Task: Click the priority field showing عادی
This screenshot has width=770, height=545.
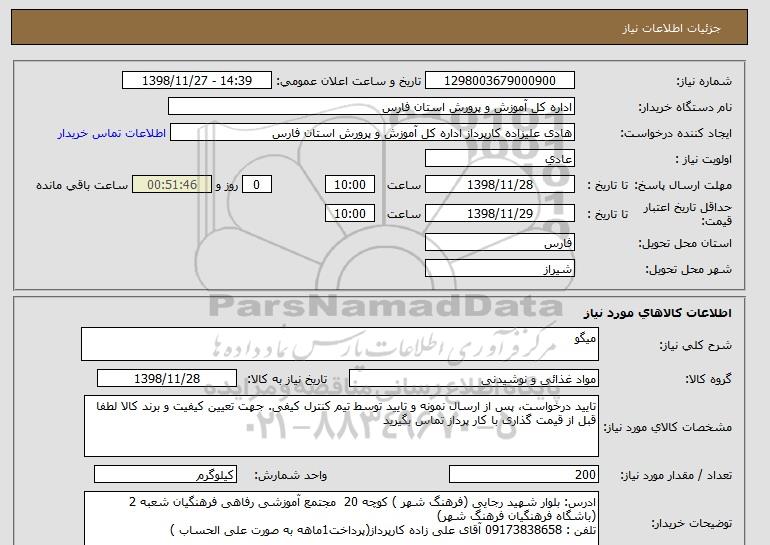Action: 499,159
